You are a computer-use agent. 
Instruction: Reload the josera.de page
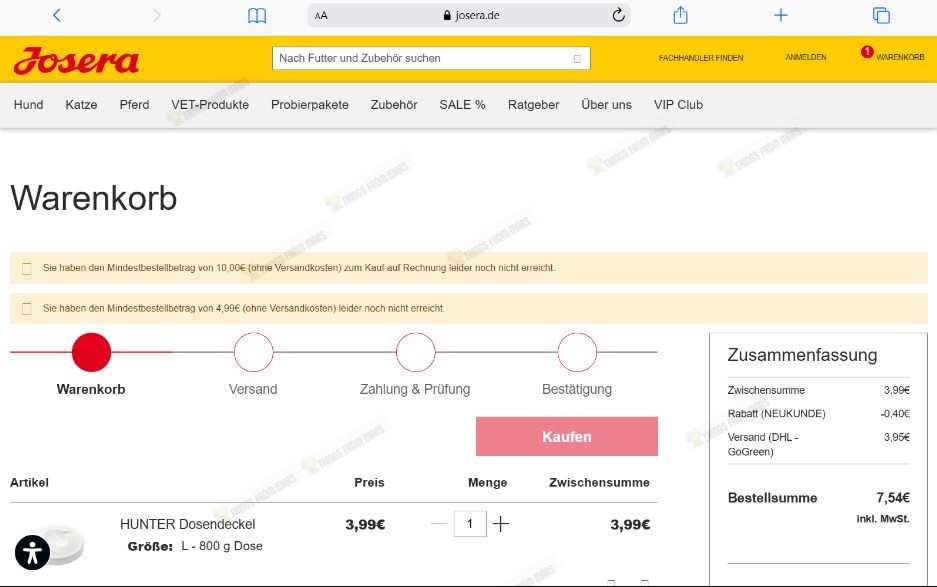coord(617,14)
